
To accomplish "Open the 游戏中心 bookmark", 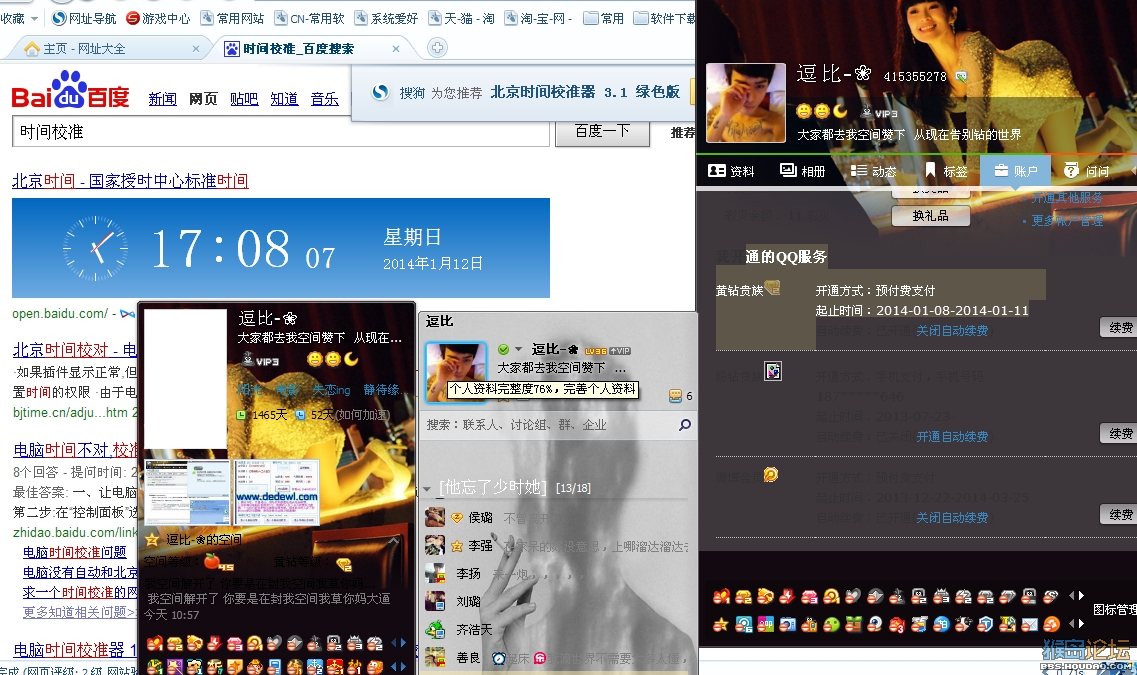I will point(158,18).
